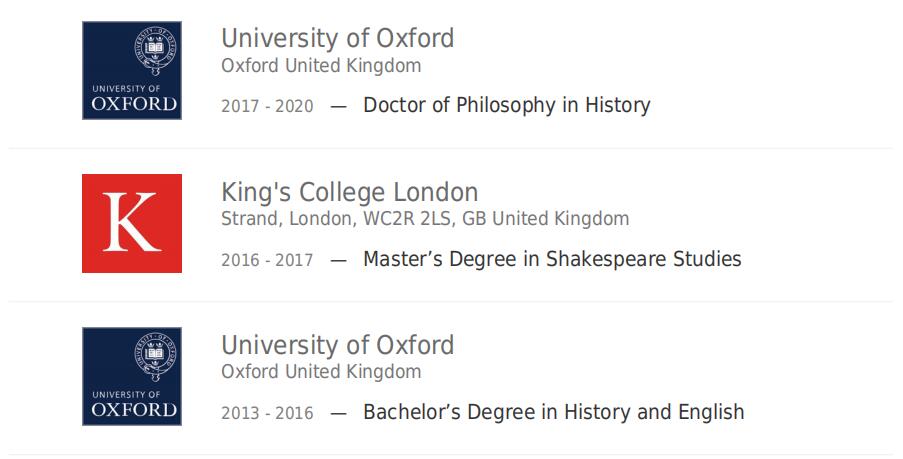This screenshot has width=903, height=459.
Task: Click the red King's College London K logo
Action: point(132,223)
